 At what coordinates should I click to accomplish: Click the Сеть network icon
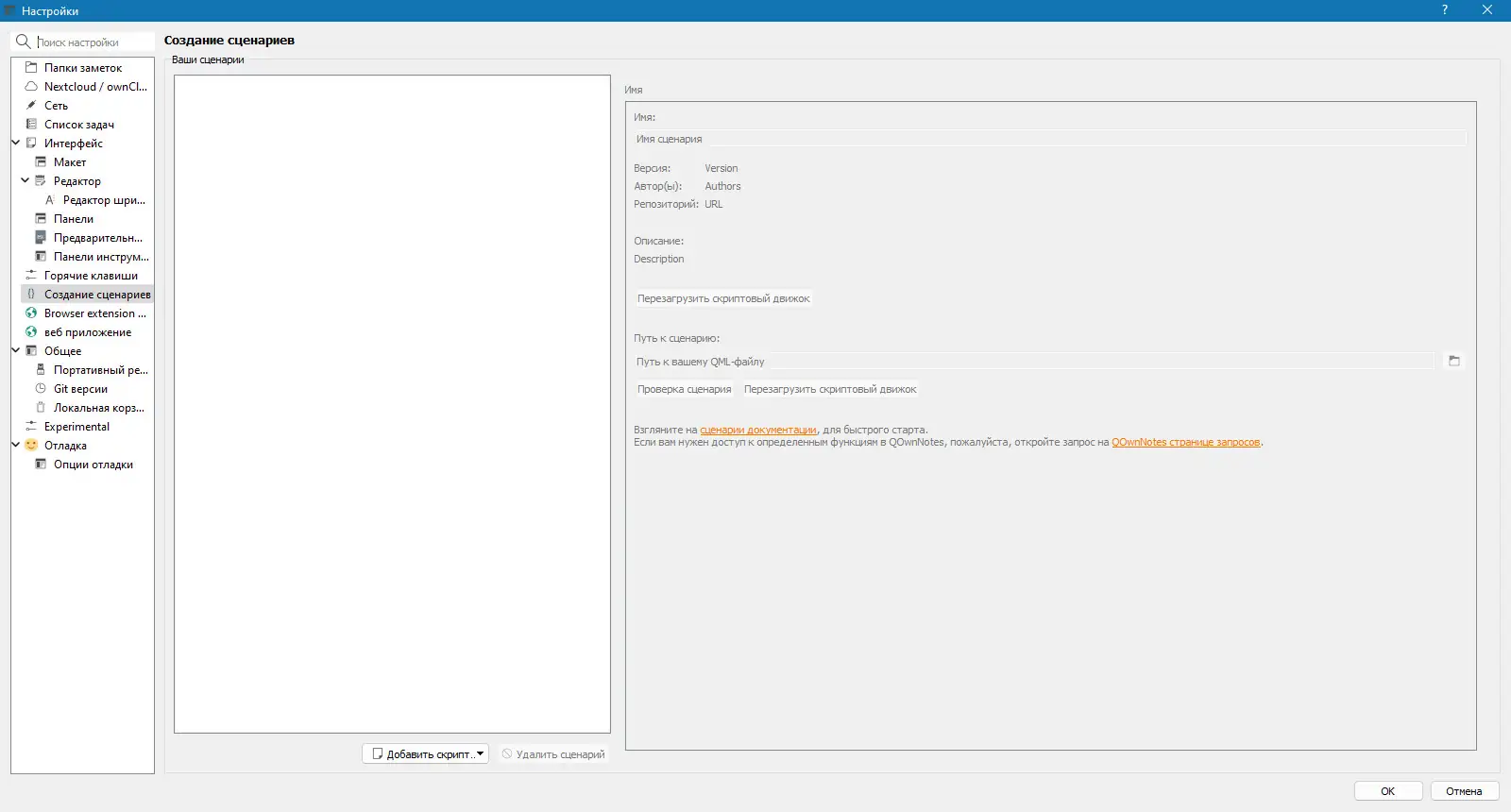tap(31, 106)
